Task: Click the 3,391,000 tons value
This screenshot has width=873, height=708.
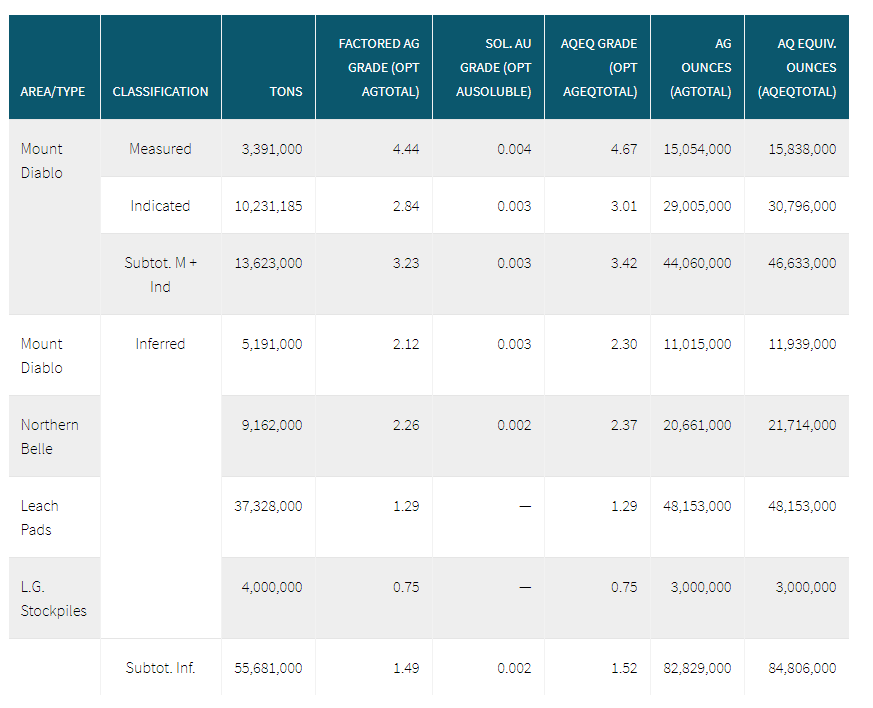Action: coord(272,149)
